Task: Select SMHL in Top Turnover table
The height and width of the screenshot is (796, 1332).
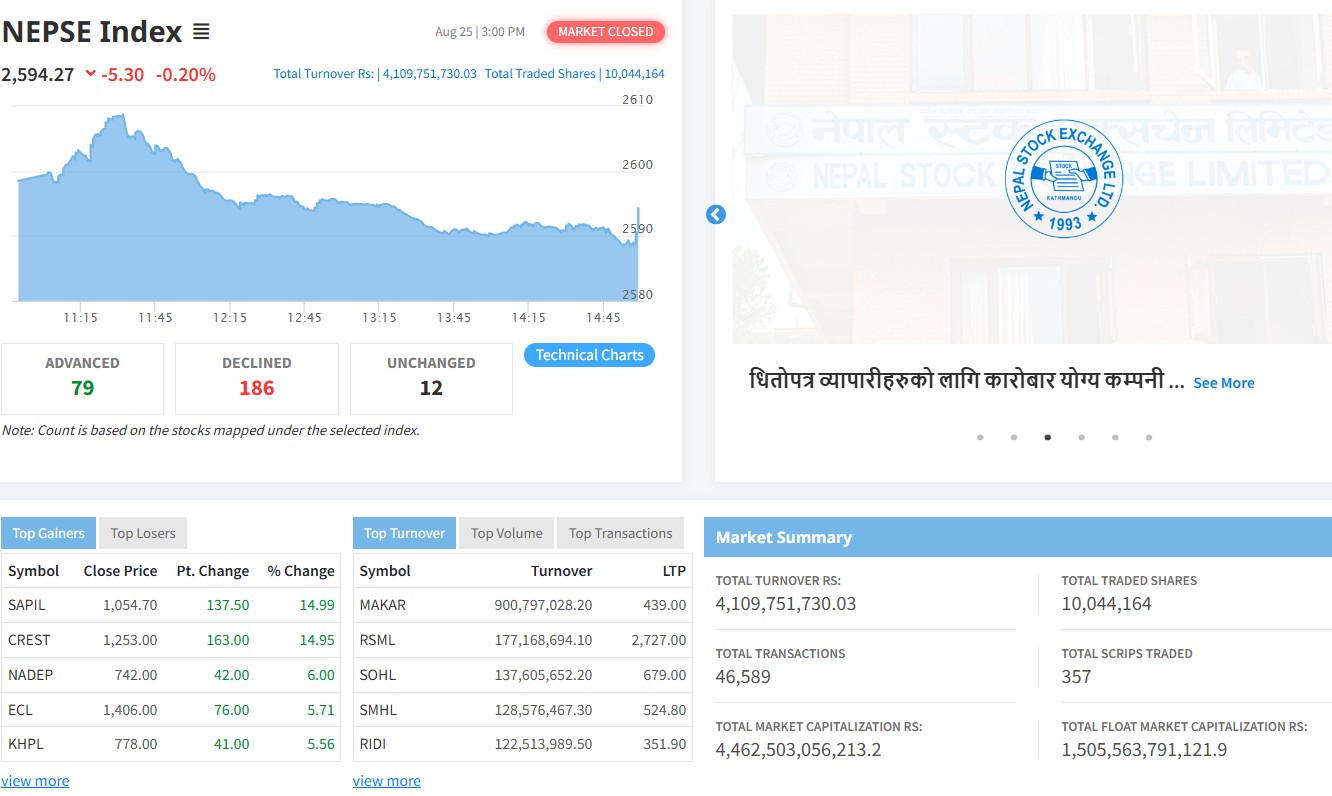Action: pyautogui.click(x=379, y=710)
